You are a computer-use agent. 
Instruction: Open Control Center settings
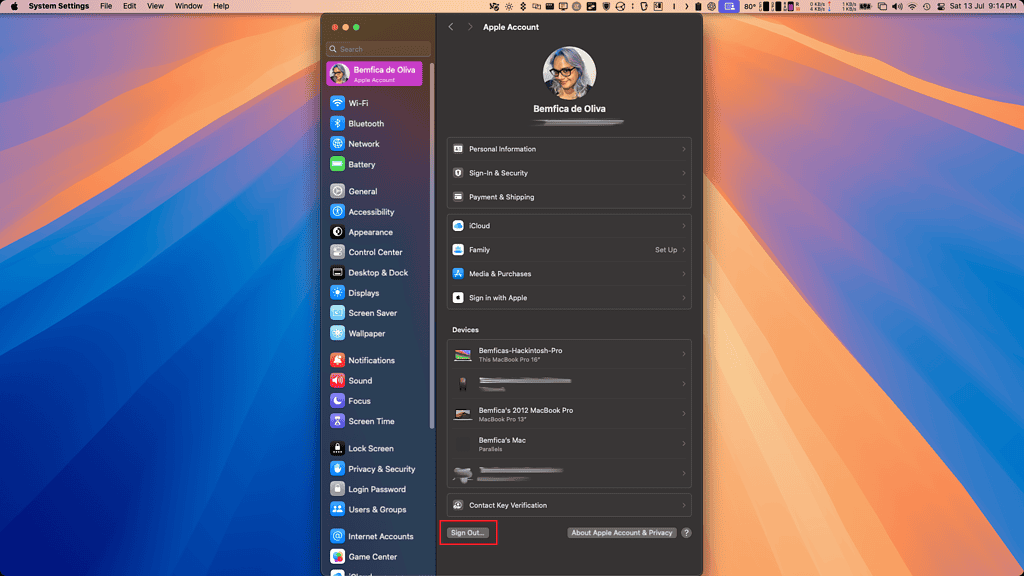[375, 253]
